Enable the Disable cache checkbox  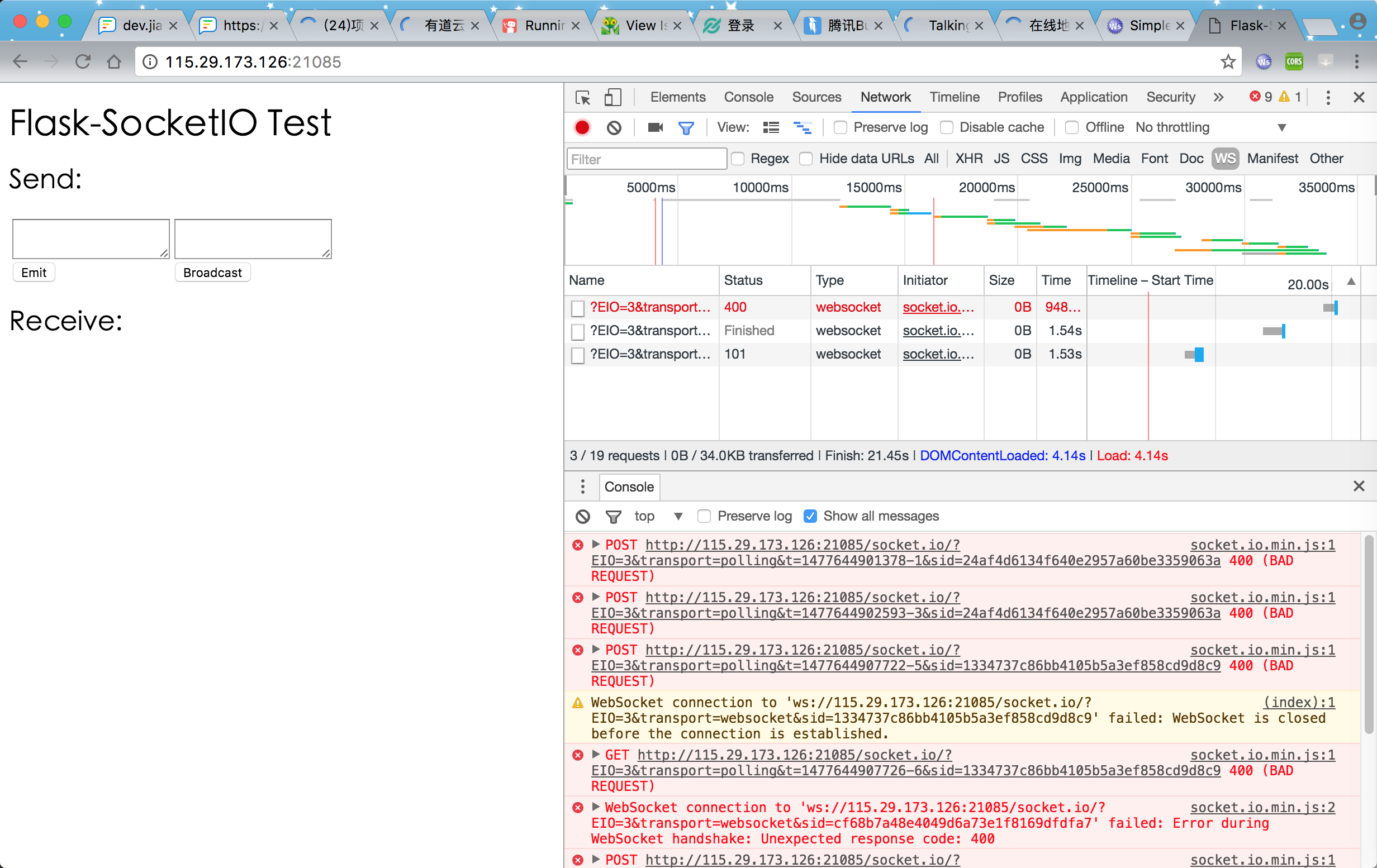pyautogui.click(x=946, y=127)
